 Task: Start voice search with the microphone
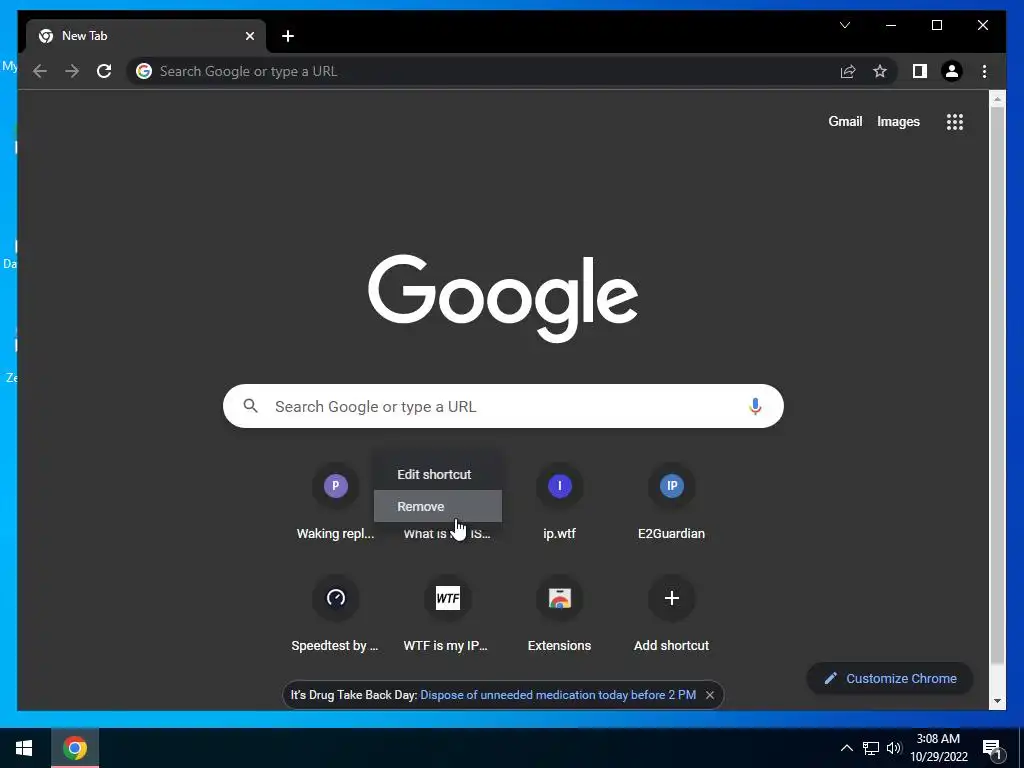coord(755,406)
